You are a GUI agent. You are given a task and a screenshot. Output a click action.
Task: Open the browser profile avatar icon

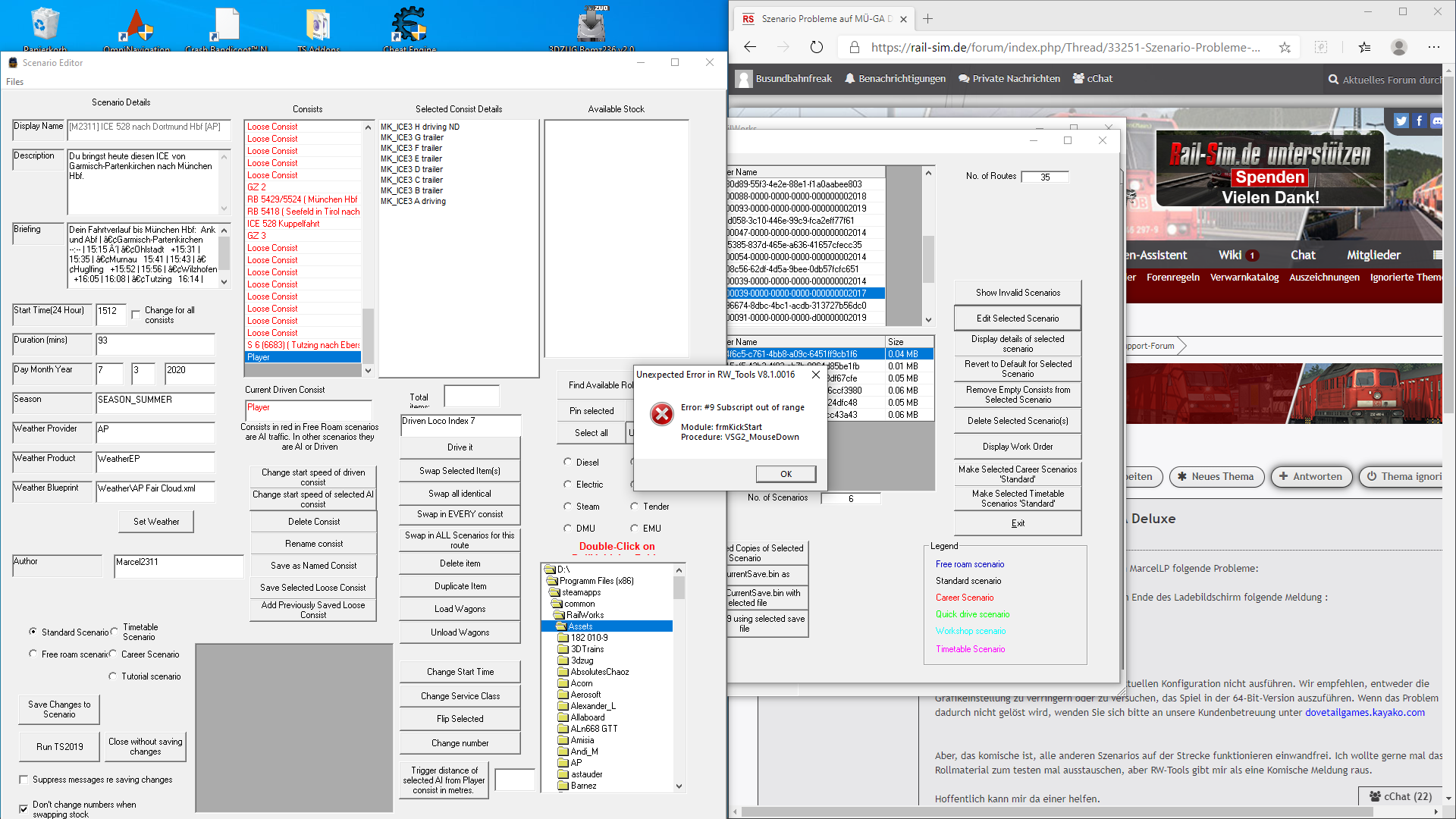(x=1398, y=47)
